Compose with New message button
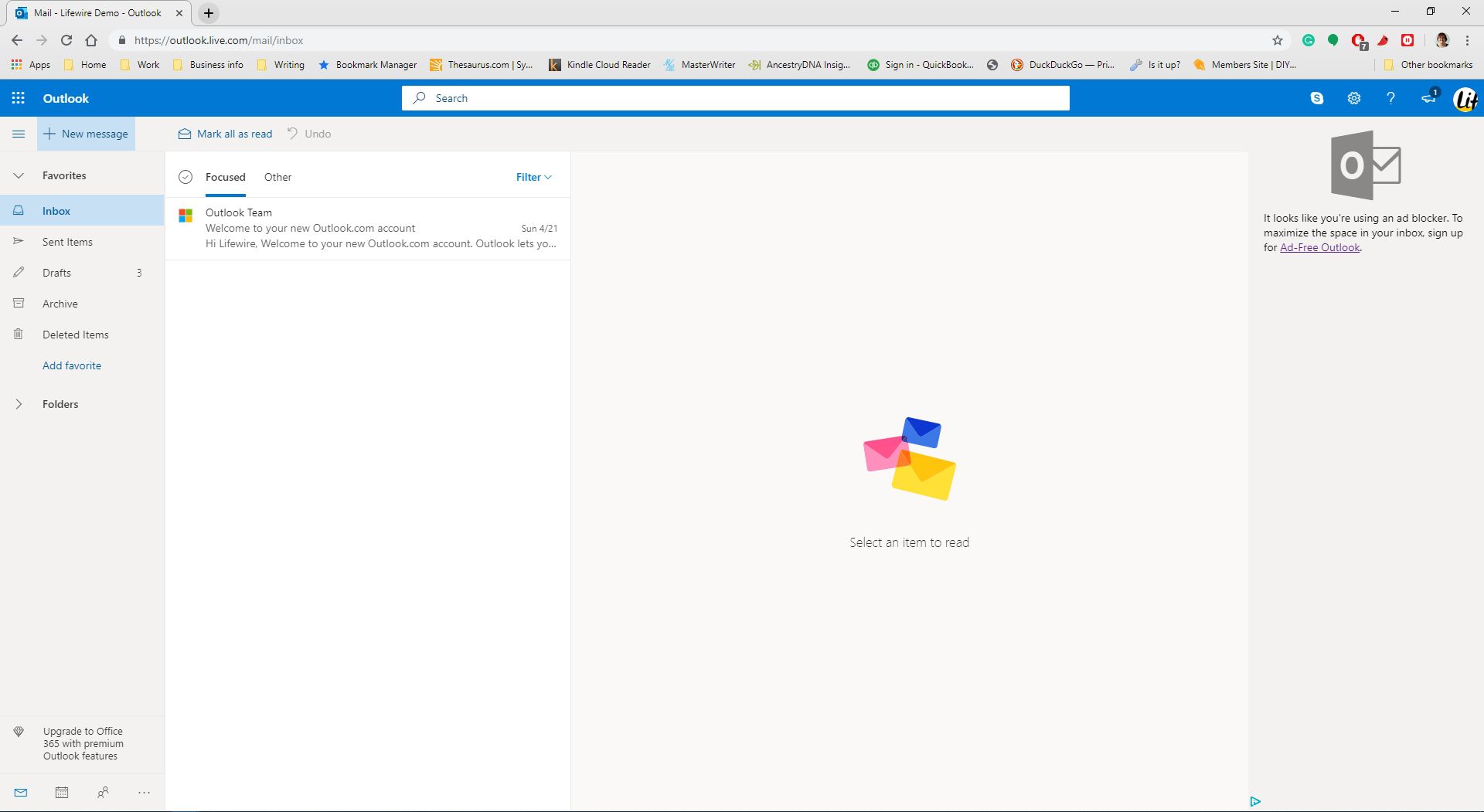This screenshot has height=812, width=1484. tap(86, 134)
